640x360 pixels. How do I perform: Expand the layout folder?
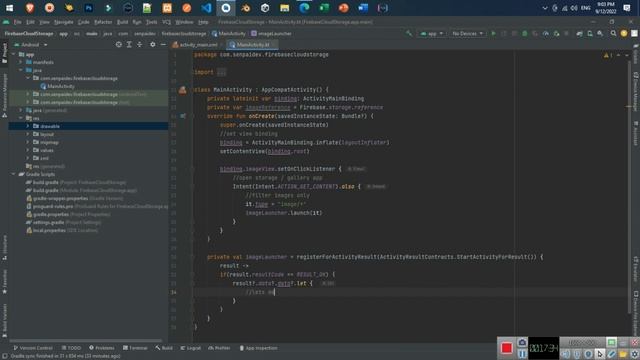[x=28, y=134]
